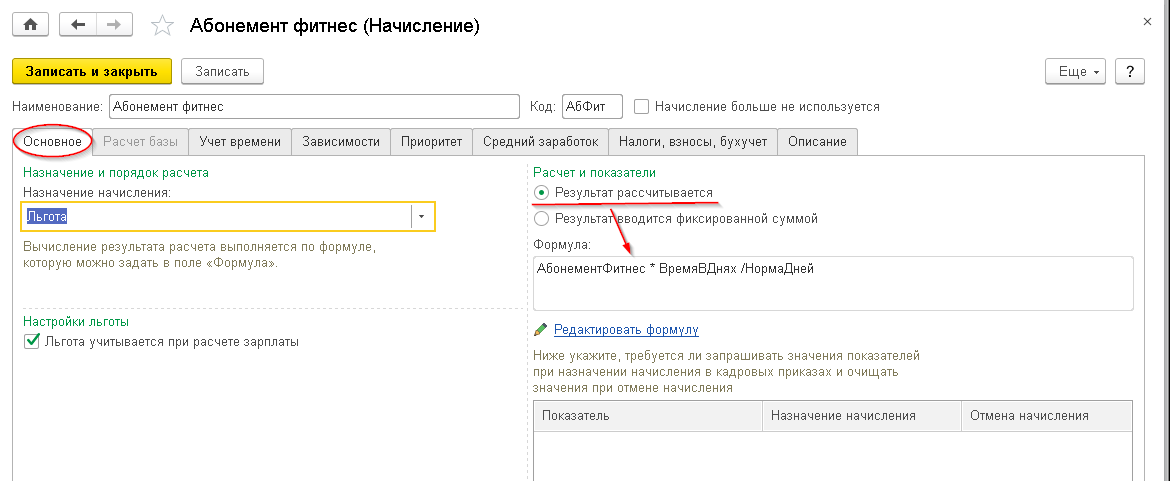Switch to the Учет времени tab

coord(240,142)
